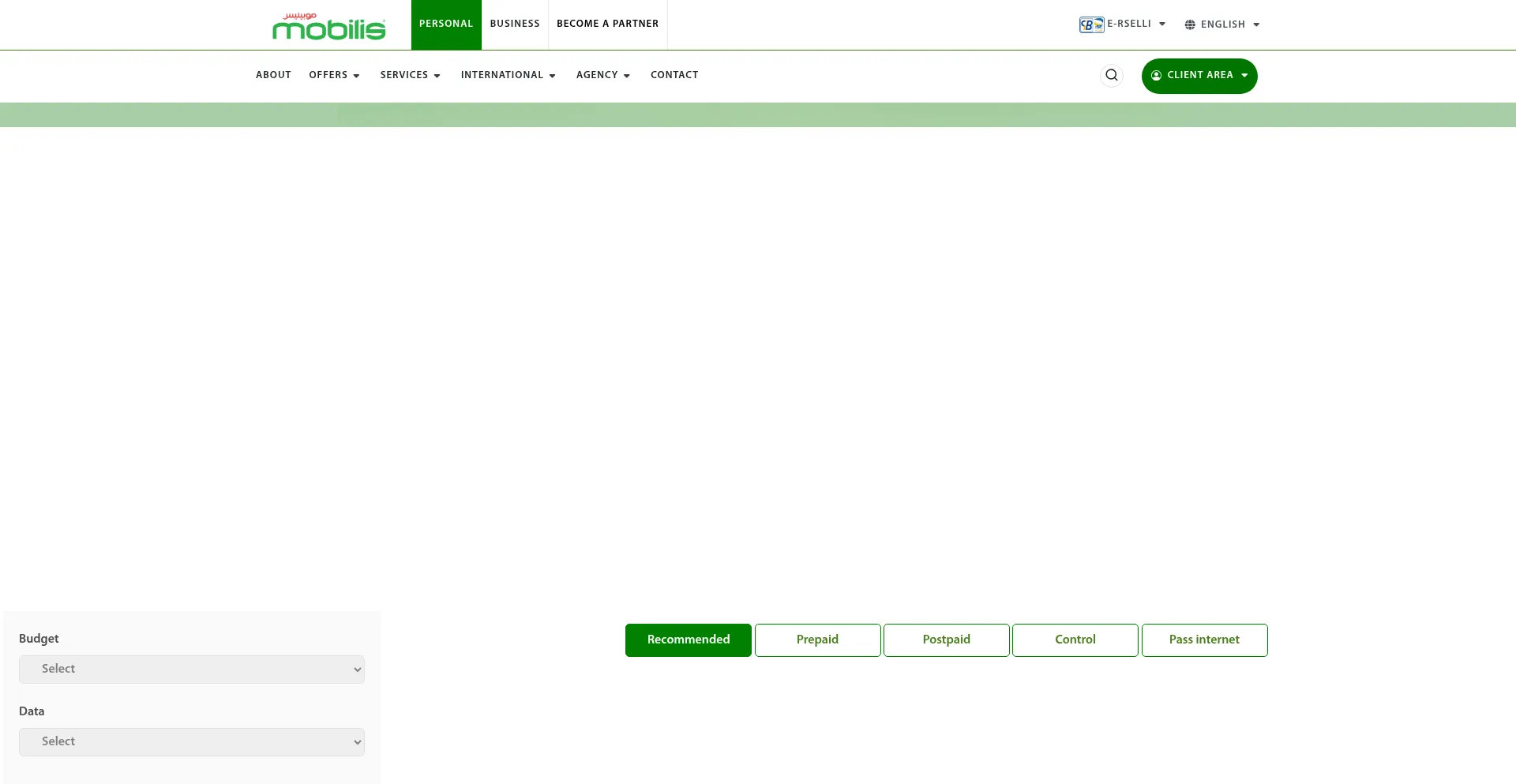The width and height of the screenshot is (1516, 784).
Task: Expand the English language selector
Action: click(1222, 24)
